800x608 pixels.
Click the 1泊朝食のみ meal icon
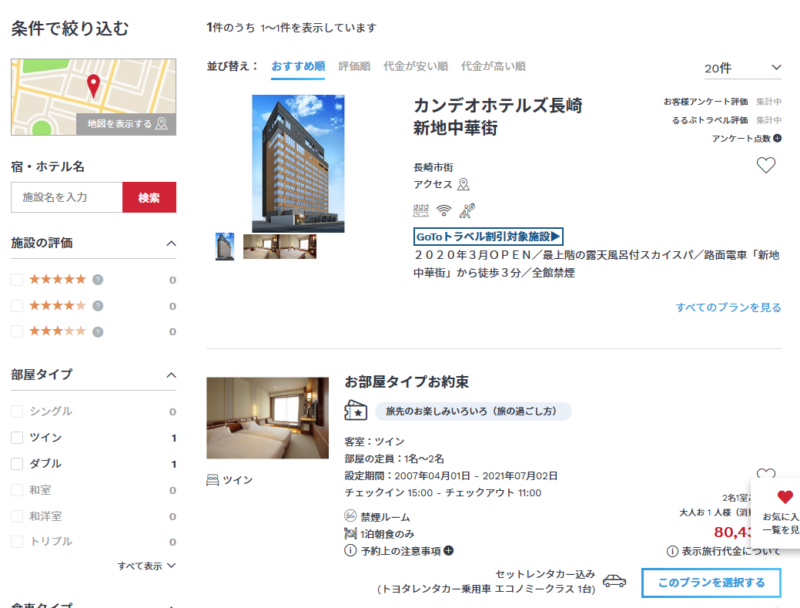pyautogui.click(x=350, y=534)
